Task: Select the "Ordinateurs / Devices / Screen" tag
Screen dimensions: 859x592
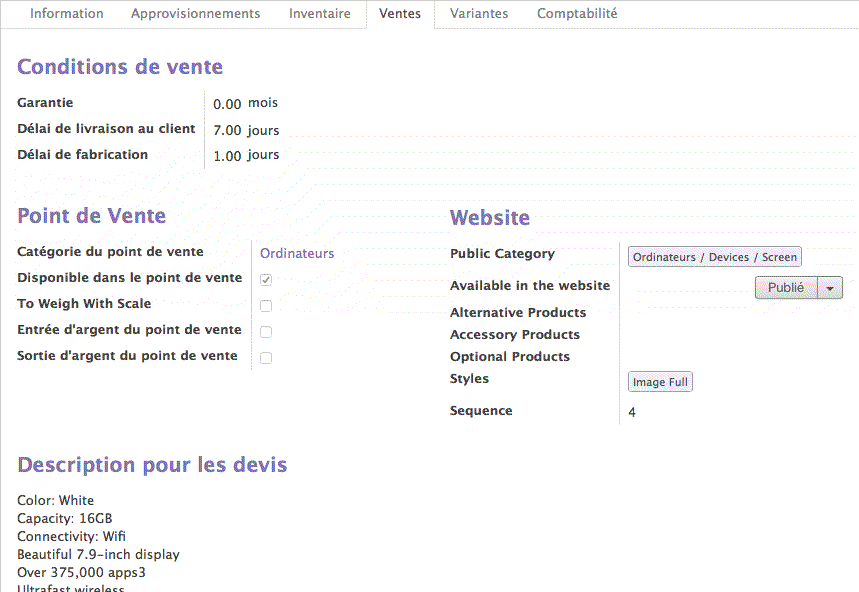Action: tap(714, 256)
